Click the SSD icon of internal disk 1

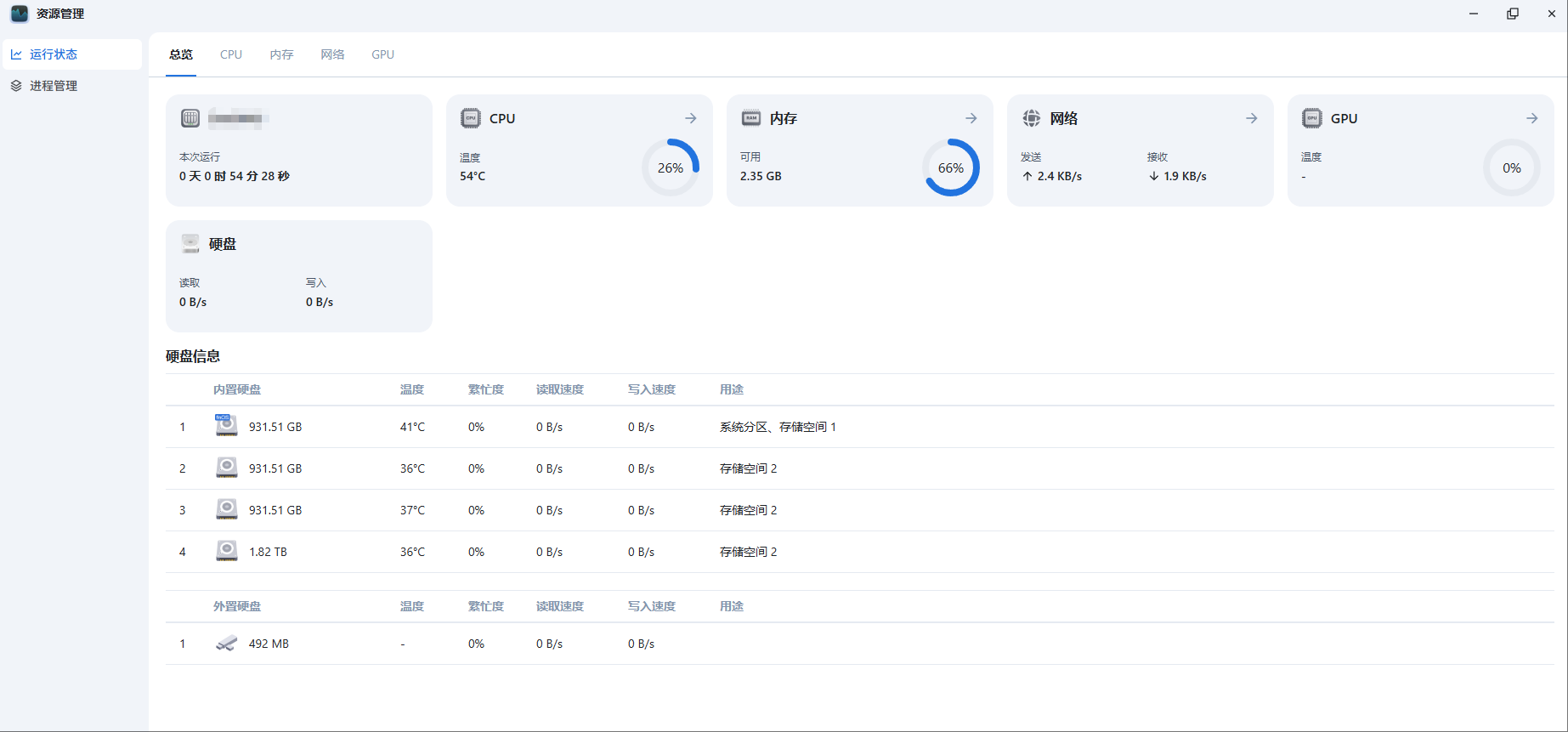(x=226, y=425)
